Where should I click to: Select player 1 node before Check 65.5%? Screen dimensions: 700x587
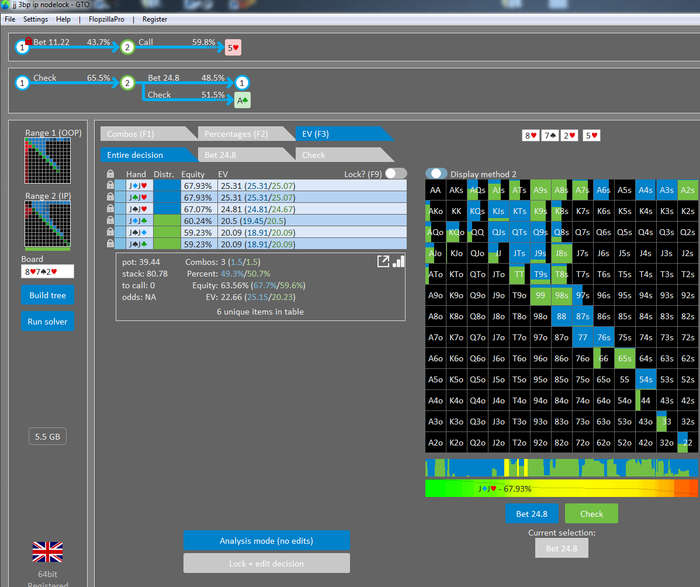pyautogui.click(x=22, y=83)
